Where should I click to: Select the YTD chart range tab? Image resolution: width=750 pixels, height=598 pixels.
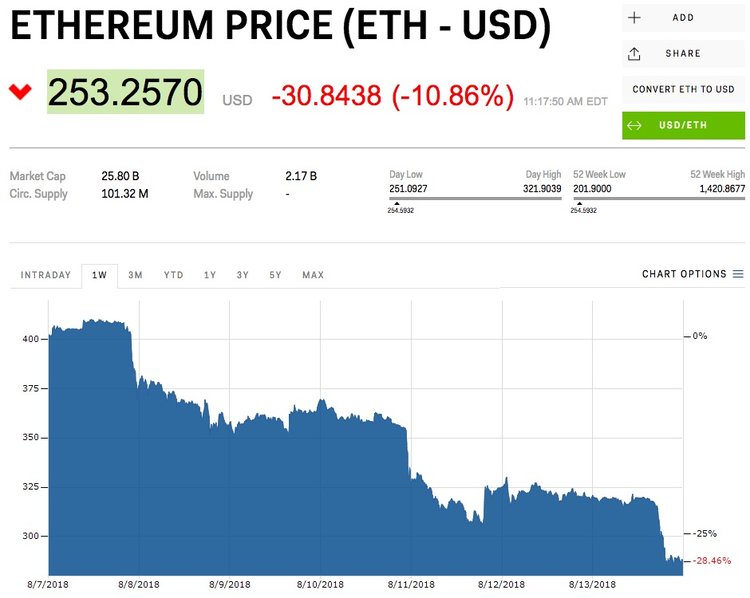click(x=174, y=275)
